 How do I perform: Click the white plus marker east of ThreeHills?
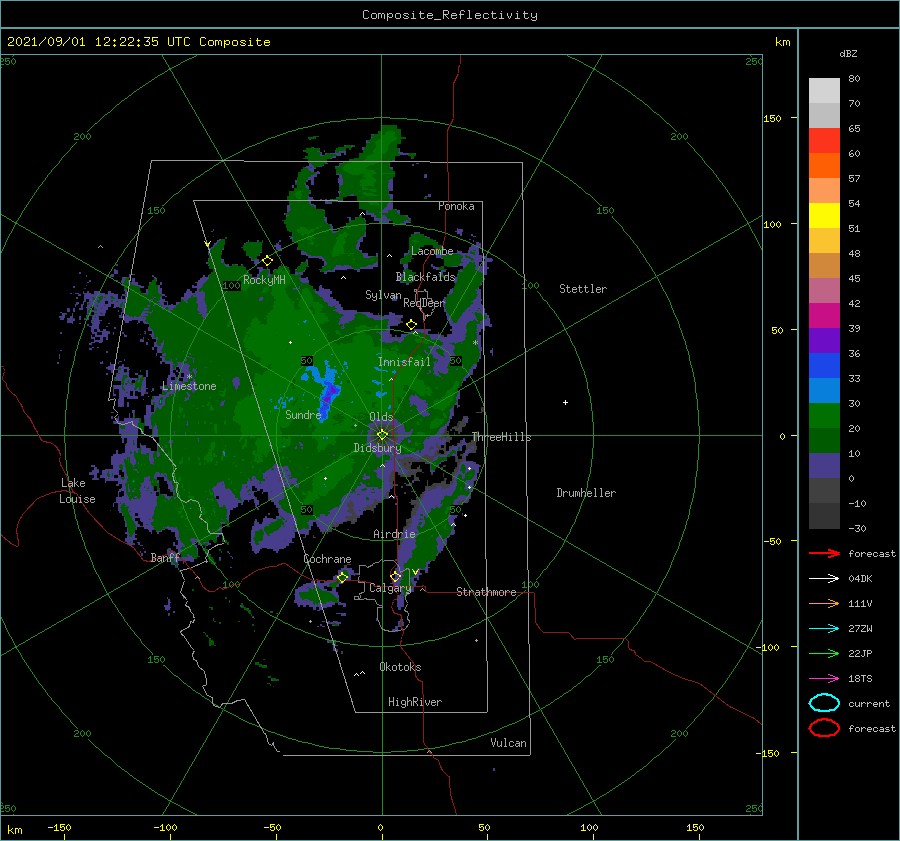pyautogui.click(x=565, y=402)
